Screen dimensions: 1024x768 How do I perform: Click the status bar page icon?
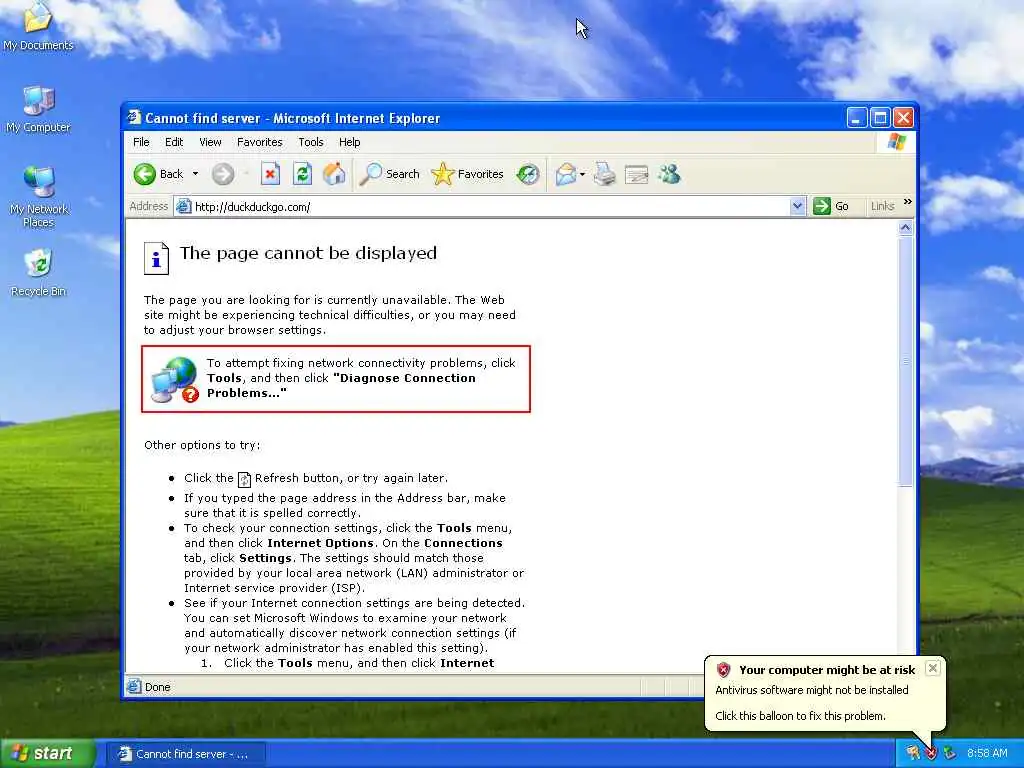(x=134, y=686)
